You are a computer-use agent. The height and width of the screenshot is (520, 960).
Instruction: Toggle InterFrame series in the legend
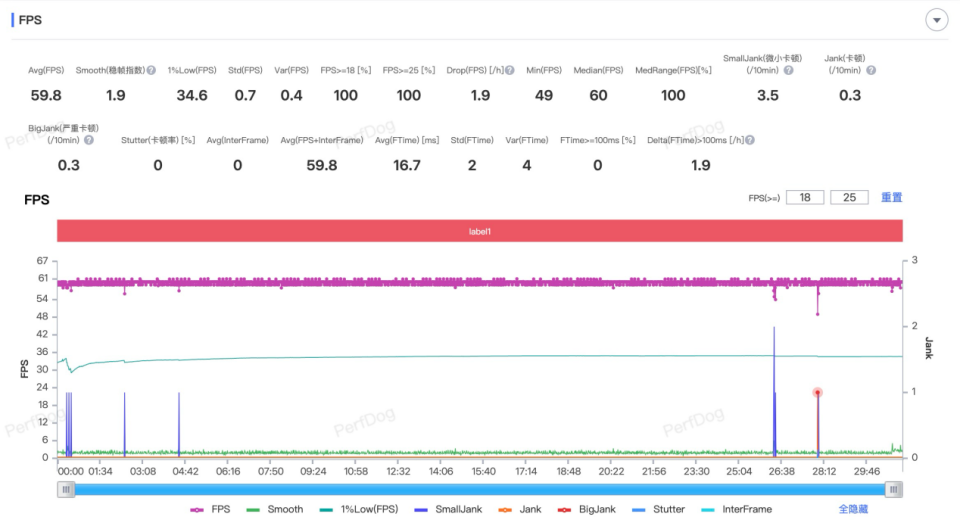coord(737,509)
